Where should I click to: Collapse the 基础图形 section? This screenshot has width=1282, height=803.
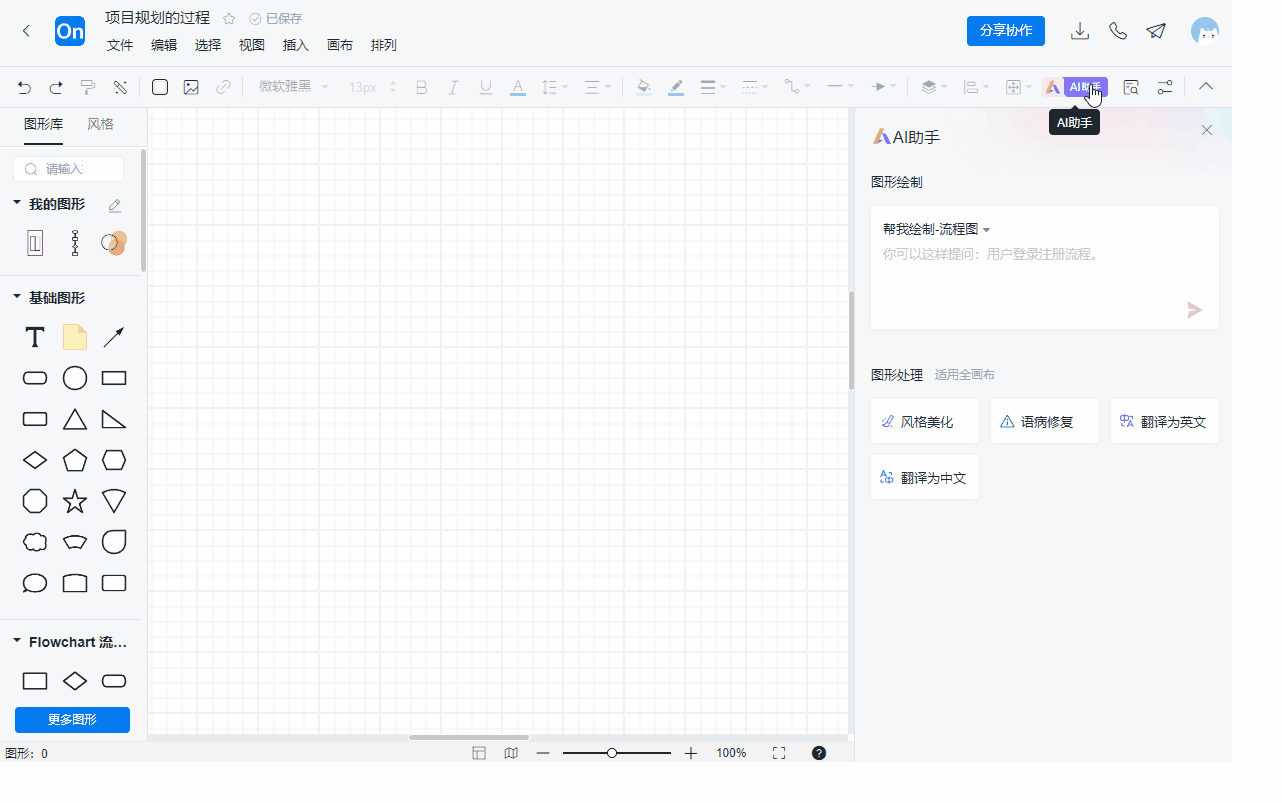click(16, 297)
